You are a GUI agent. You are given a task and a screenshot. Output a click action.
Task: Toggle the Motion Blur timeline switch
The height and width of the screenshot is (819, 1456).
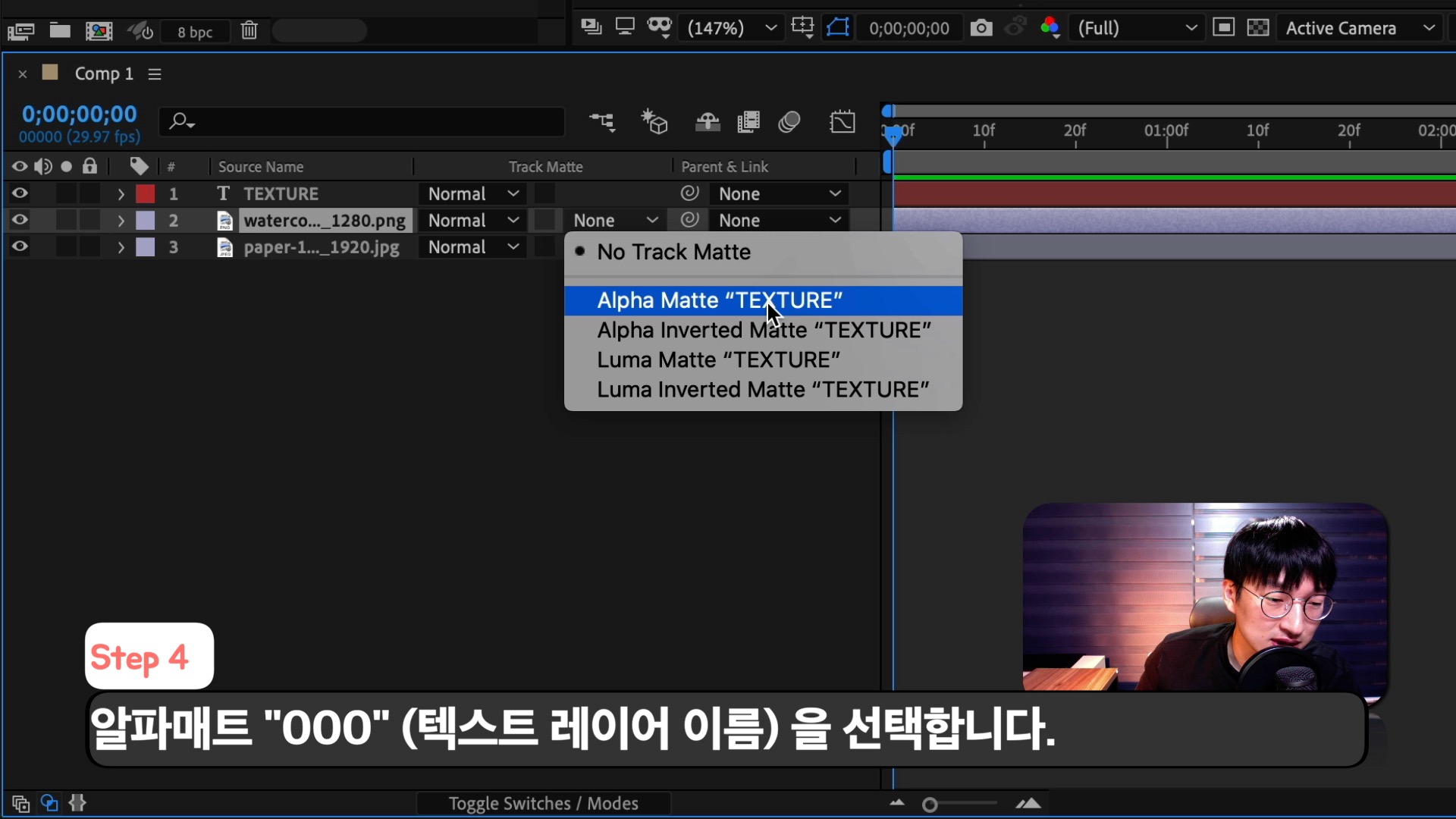pyautogui.click(x=789, y=122)
